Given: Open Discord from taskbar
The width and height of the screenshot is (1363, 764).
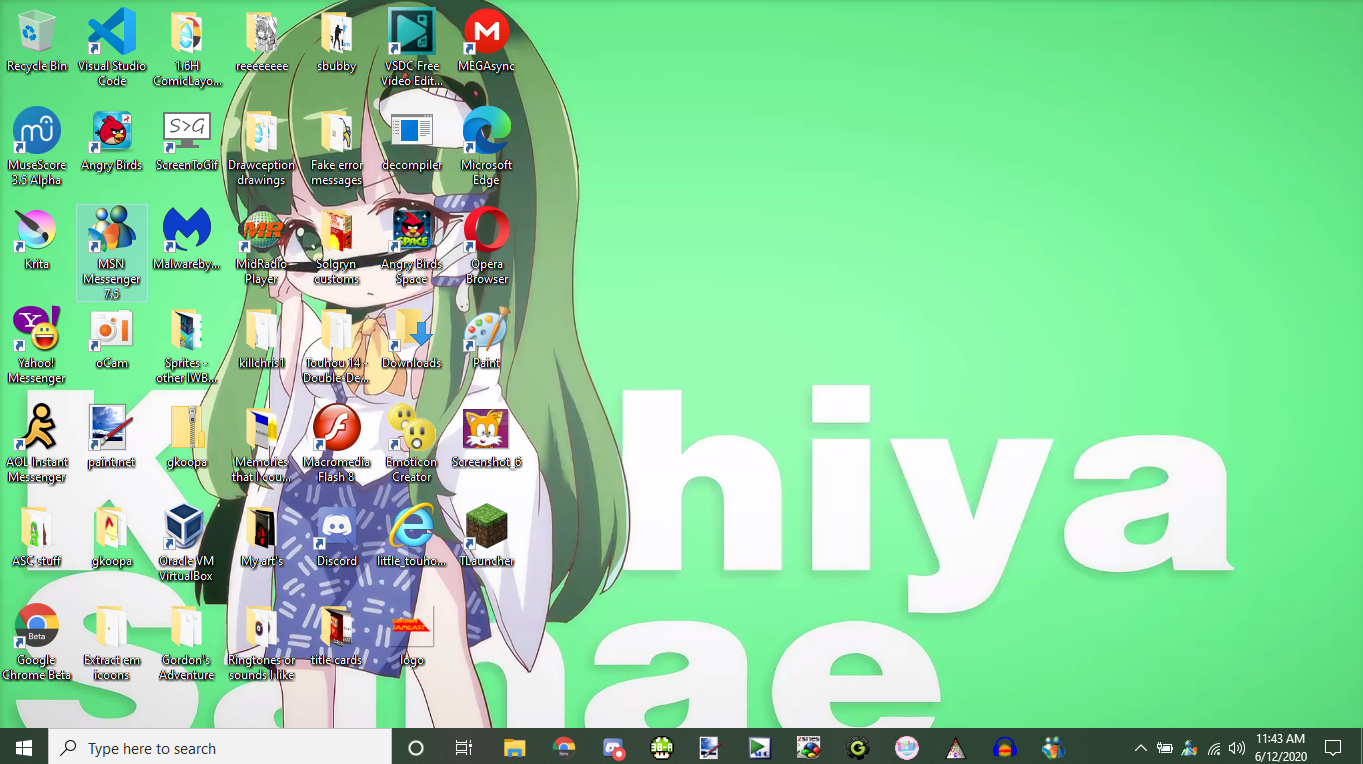Looking at the screenshot, I should point(613,747).
